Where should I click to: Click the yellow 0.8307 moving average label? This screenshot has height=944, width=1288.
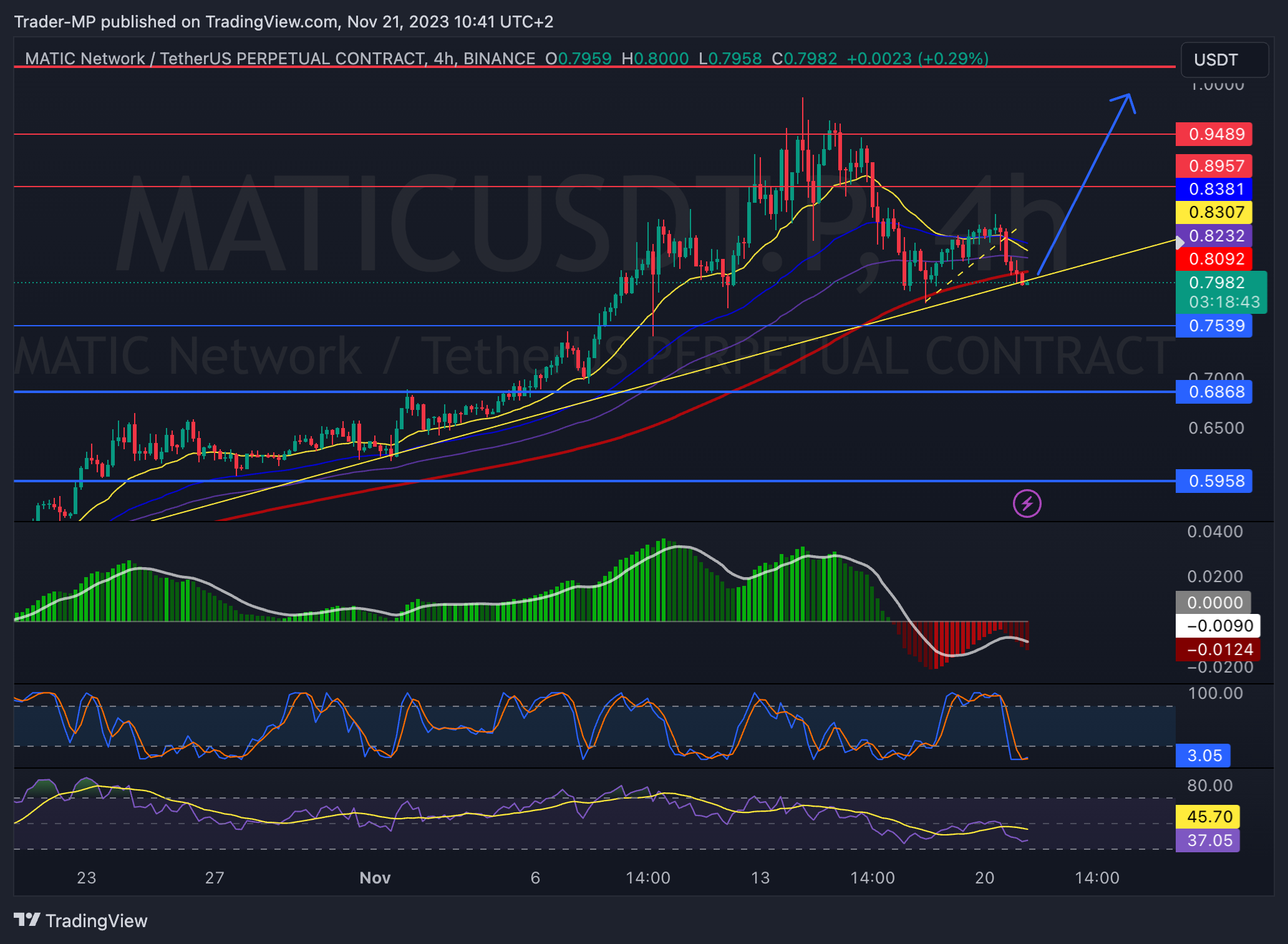pos(1214,212)
